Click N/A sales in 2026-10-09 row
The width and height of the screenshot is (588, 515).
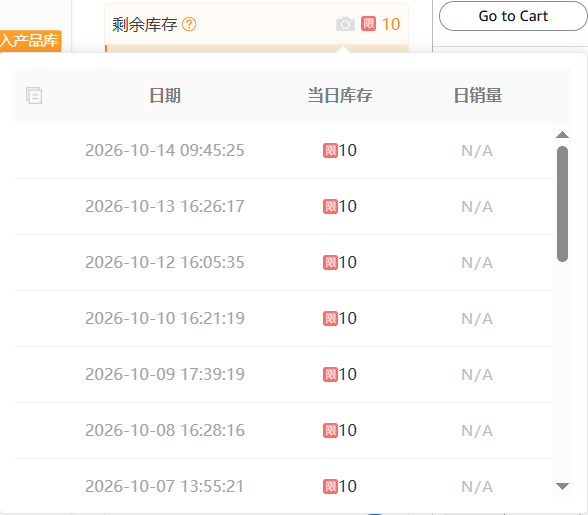(477, 375)
